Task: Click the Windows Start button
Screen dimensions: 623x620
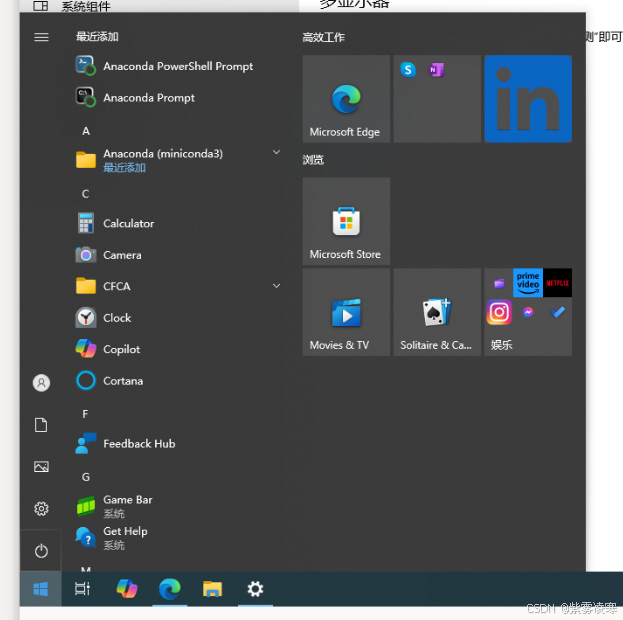Action: (41, 589)
